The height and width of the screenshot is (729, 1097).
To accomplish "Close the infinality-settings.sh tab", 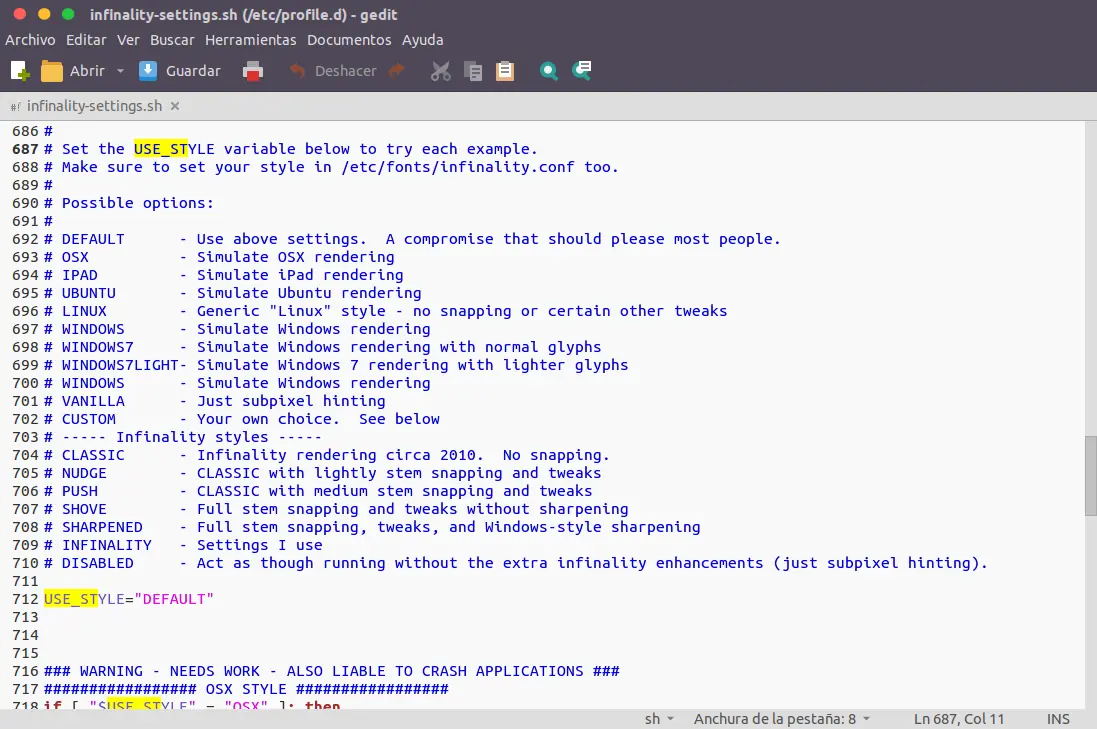I will click(175, 106).
